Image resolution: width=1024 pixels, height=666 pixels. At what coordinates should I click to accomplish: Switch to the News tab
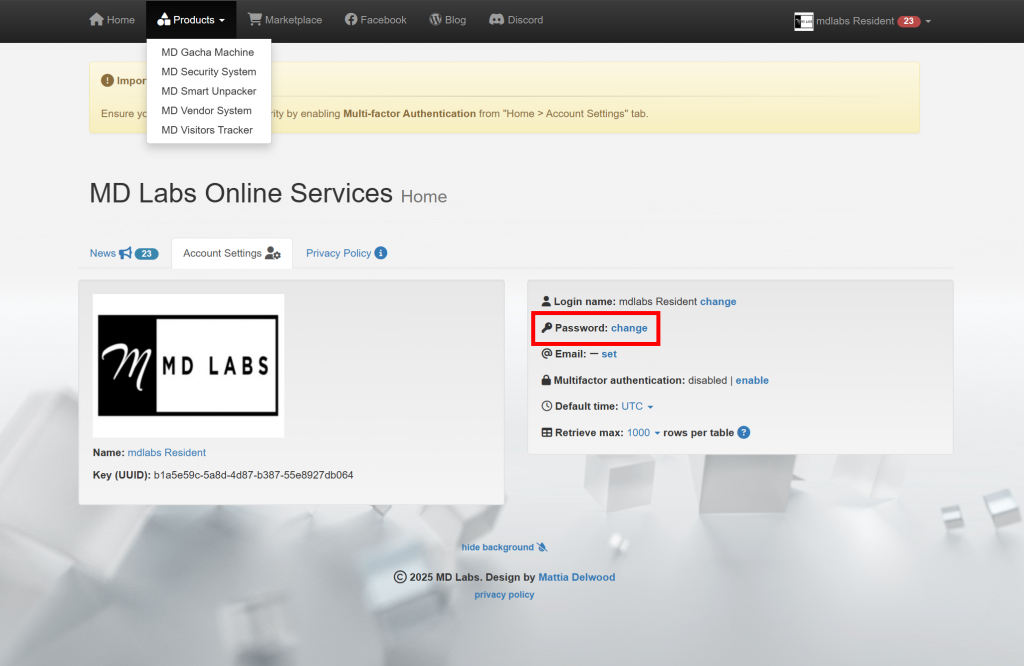tap(103, 253)
